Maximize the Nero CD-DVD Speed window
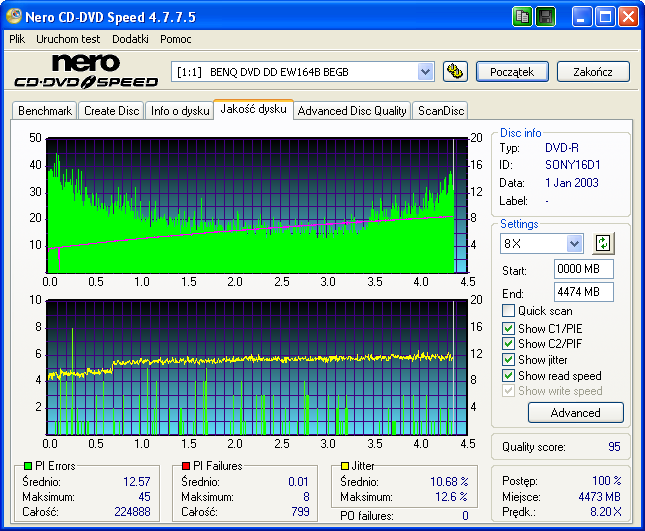Image resolution: width=645 pixels, height=531 pixels. (605, 17)
